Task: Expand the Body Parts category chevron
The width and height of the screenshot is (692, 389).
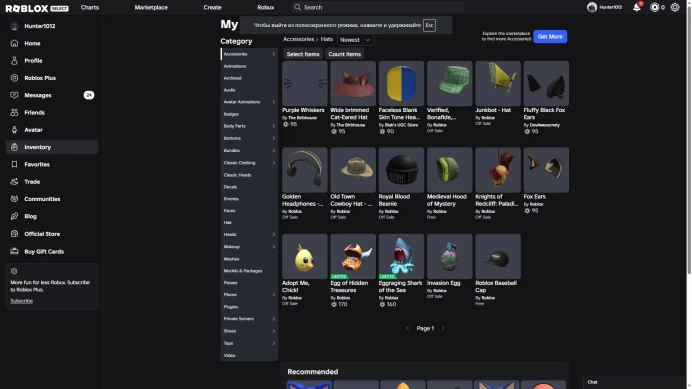Action: pyautogui.click(x=274, y=126)
